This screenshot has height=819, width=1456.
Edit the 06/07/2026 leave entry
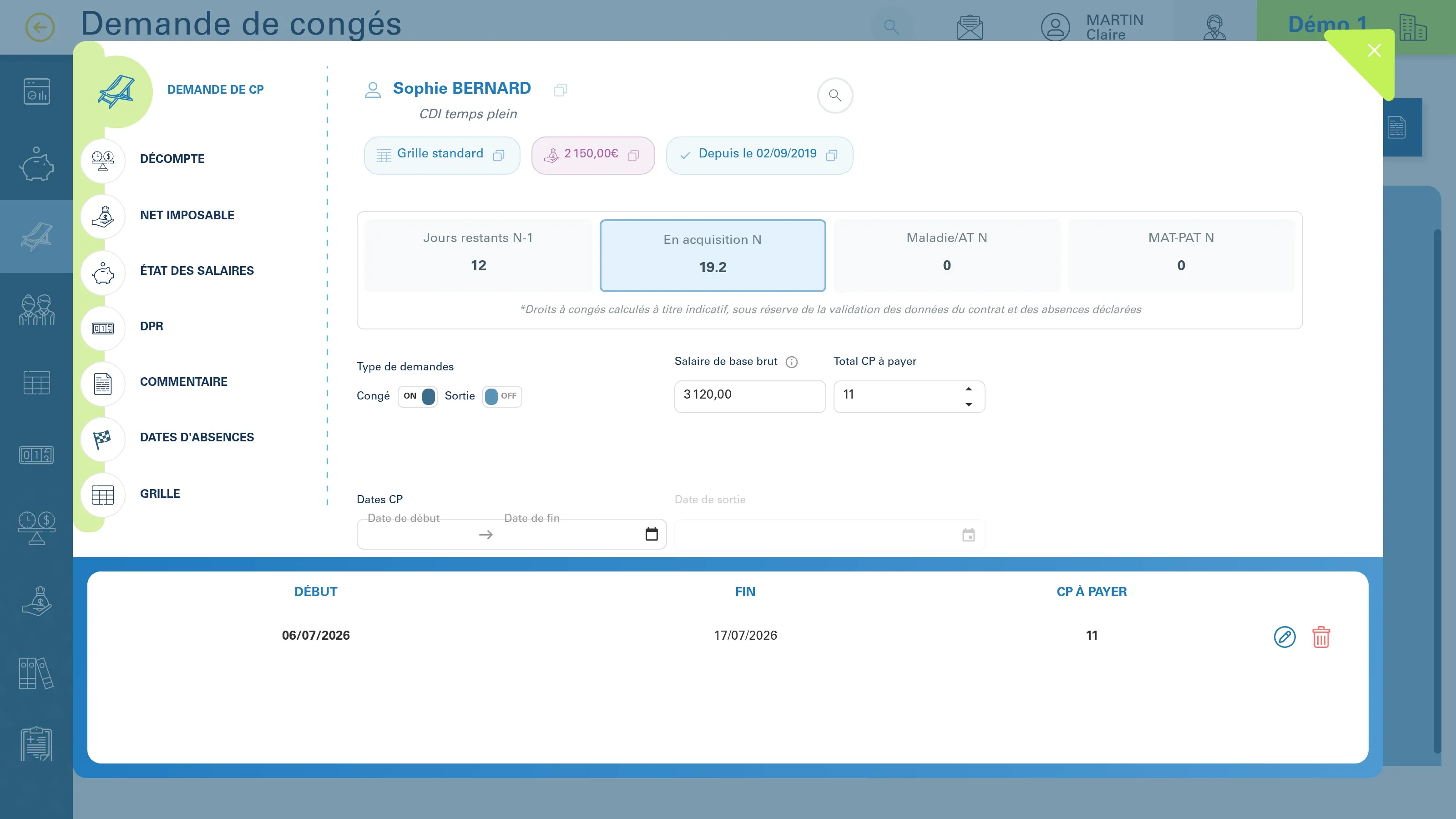1284,637
